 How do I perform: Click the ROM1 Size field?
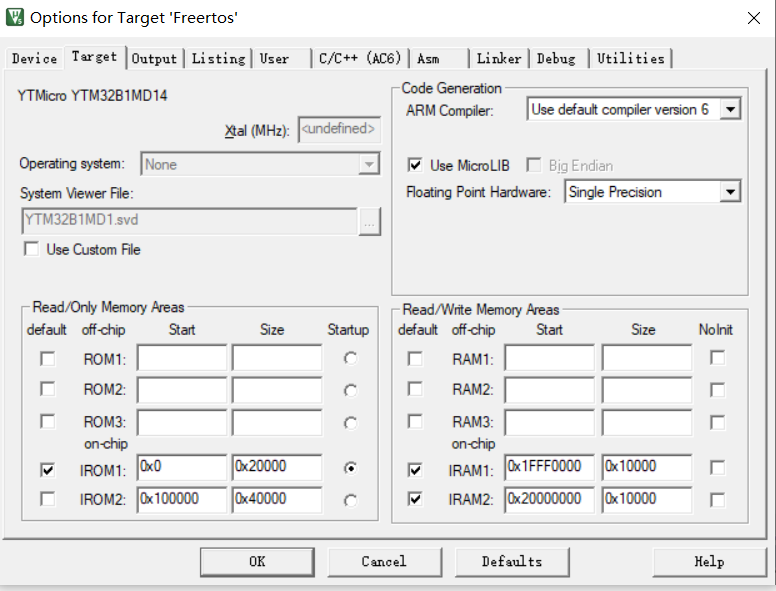coord(277,358)
